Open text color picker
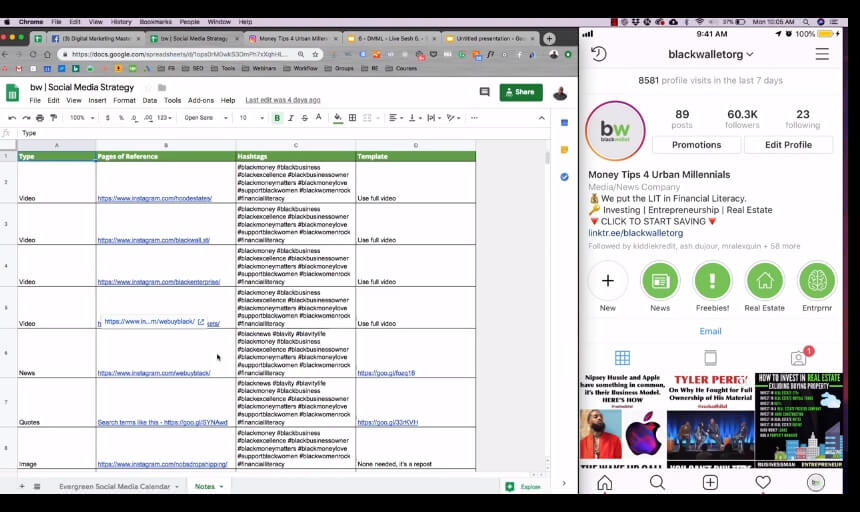 [x=318, y=117]
